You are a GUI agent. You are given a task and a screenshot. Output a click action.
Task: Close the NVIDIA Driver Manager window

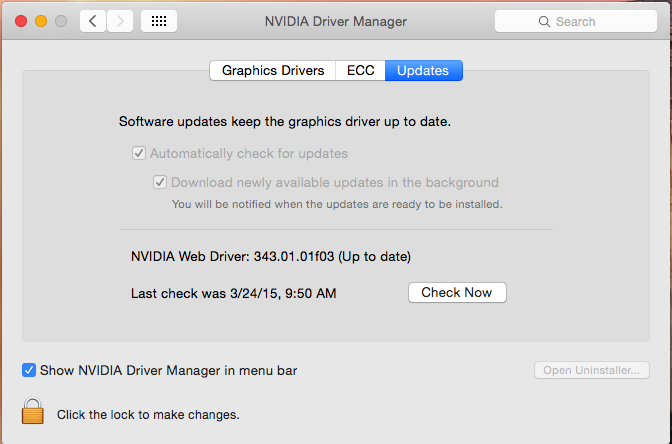click(x=22, y=21)
